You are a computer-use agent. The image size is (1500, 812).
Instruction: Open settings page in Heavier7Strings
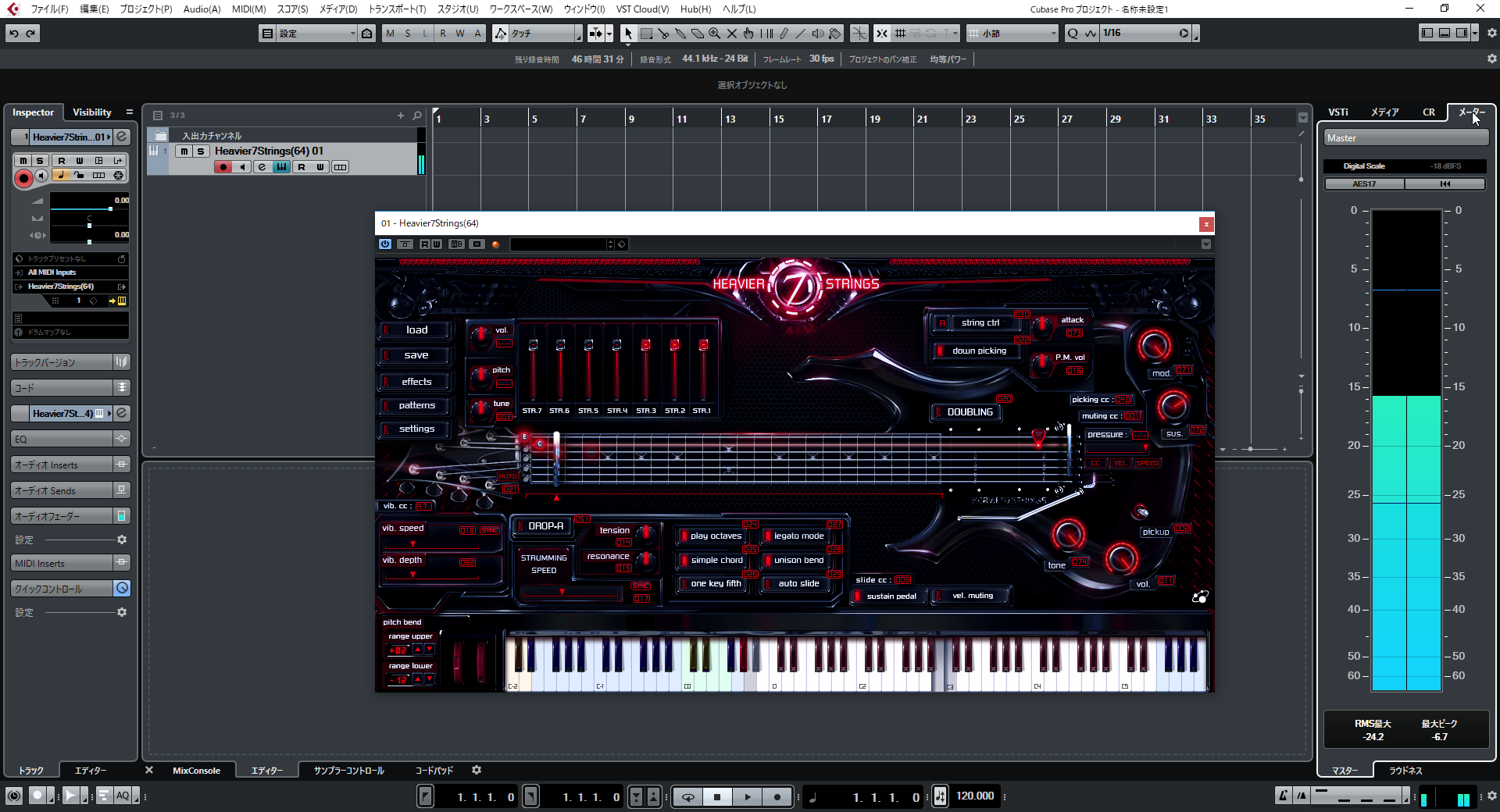416,429
